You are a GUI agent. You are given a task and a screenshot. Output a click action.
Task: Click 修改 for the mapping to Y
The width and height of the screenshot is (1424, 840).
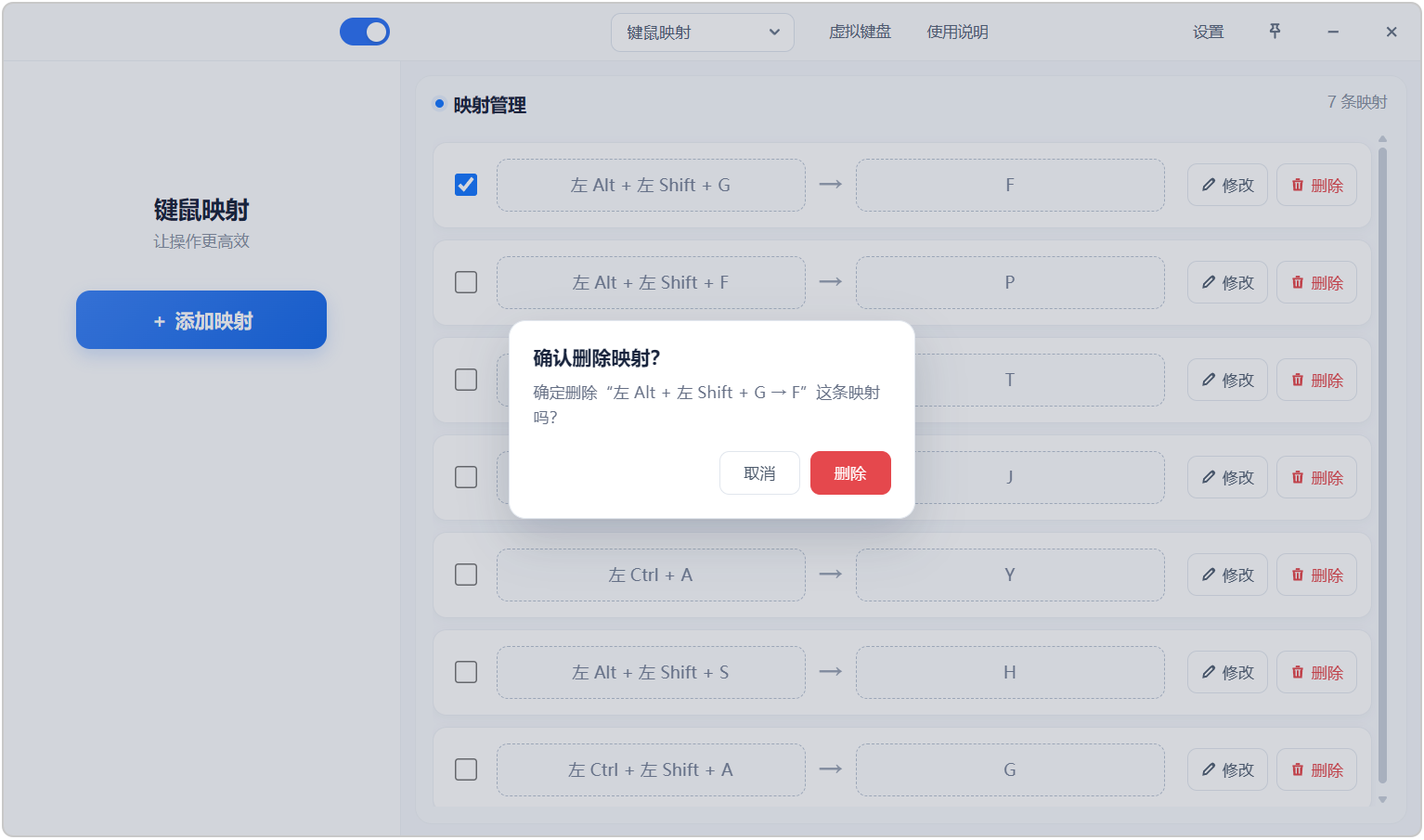(x=1227, y=575)
